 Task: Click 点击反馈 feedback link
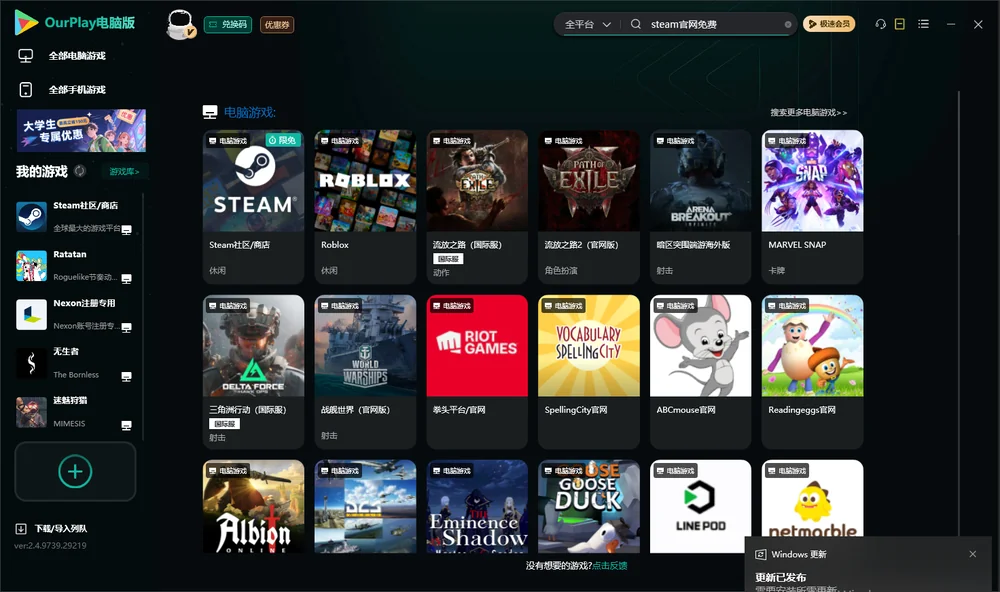(x=610, y=565)
